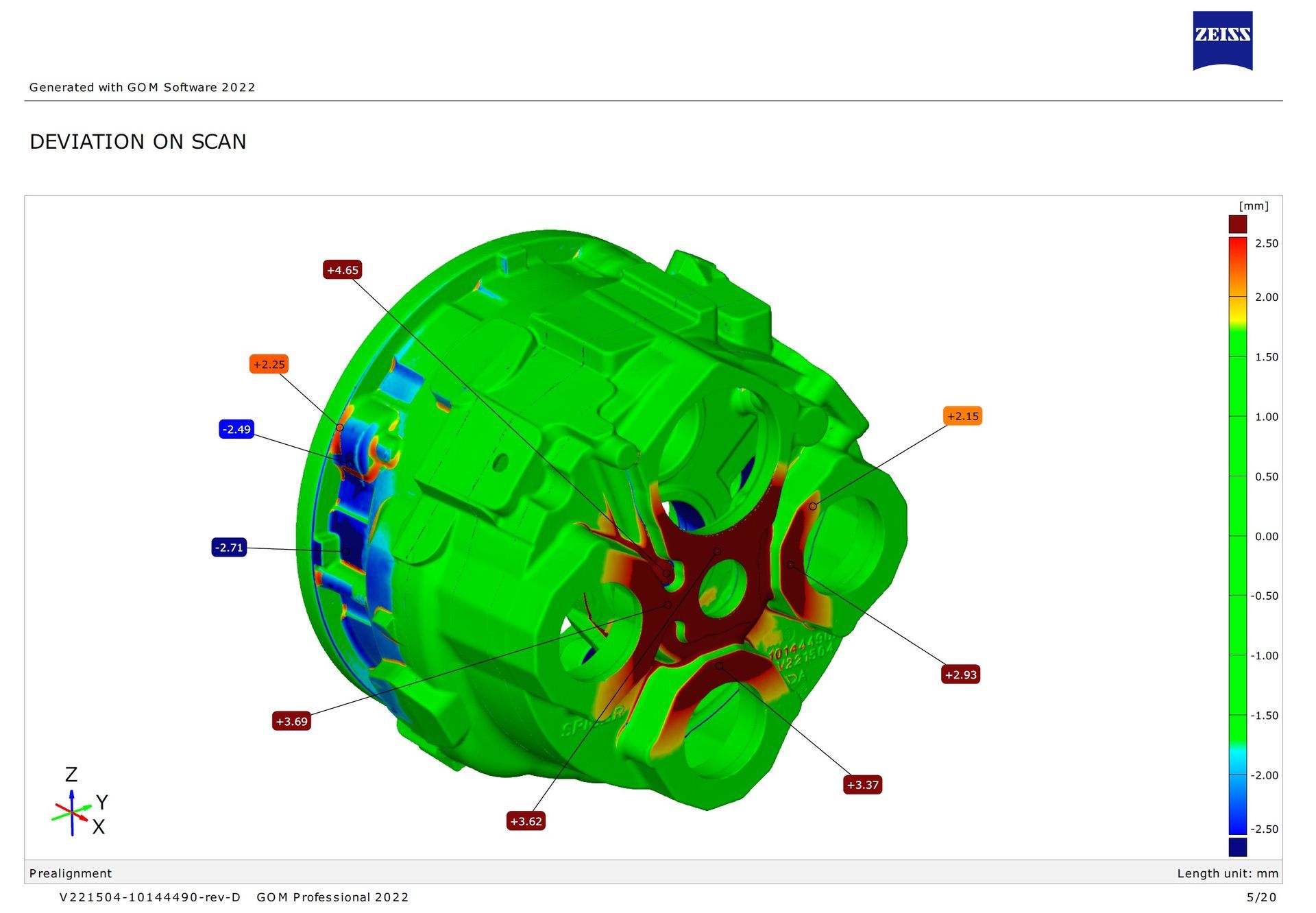
Task: Select the -2.71 deviation label
Action: coord(229,547)
